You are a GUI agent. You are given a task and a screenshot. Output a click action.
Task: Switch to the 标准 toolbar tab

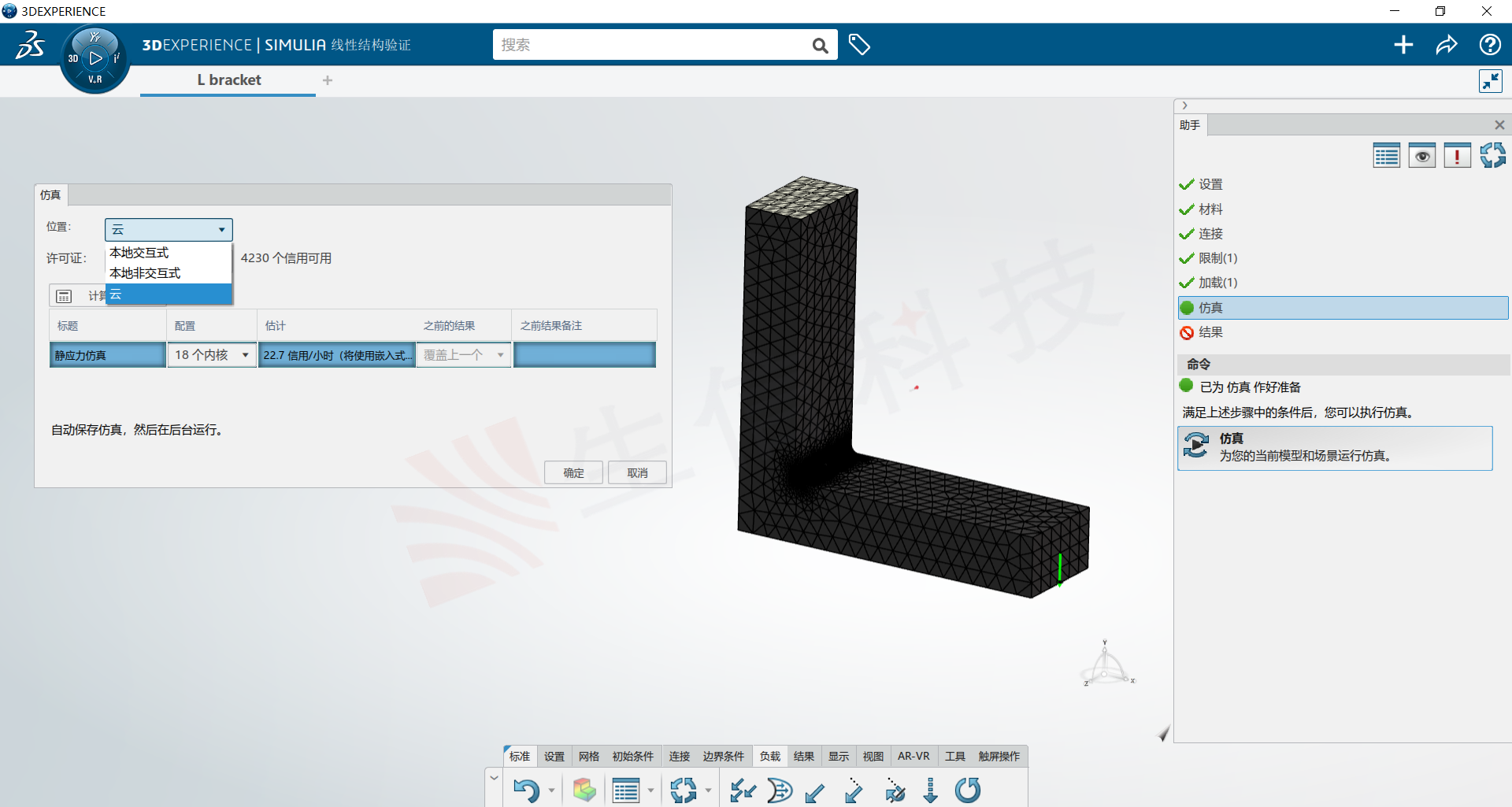tap(520, 756)
